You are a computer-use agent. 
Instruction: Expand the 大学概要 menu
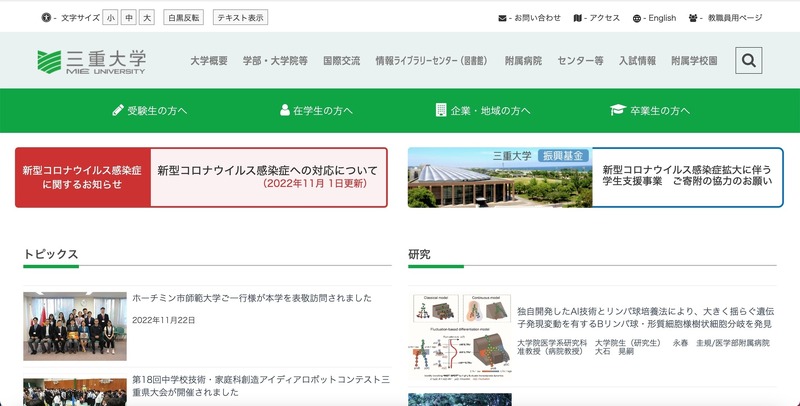(x=209, y=61)
